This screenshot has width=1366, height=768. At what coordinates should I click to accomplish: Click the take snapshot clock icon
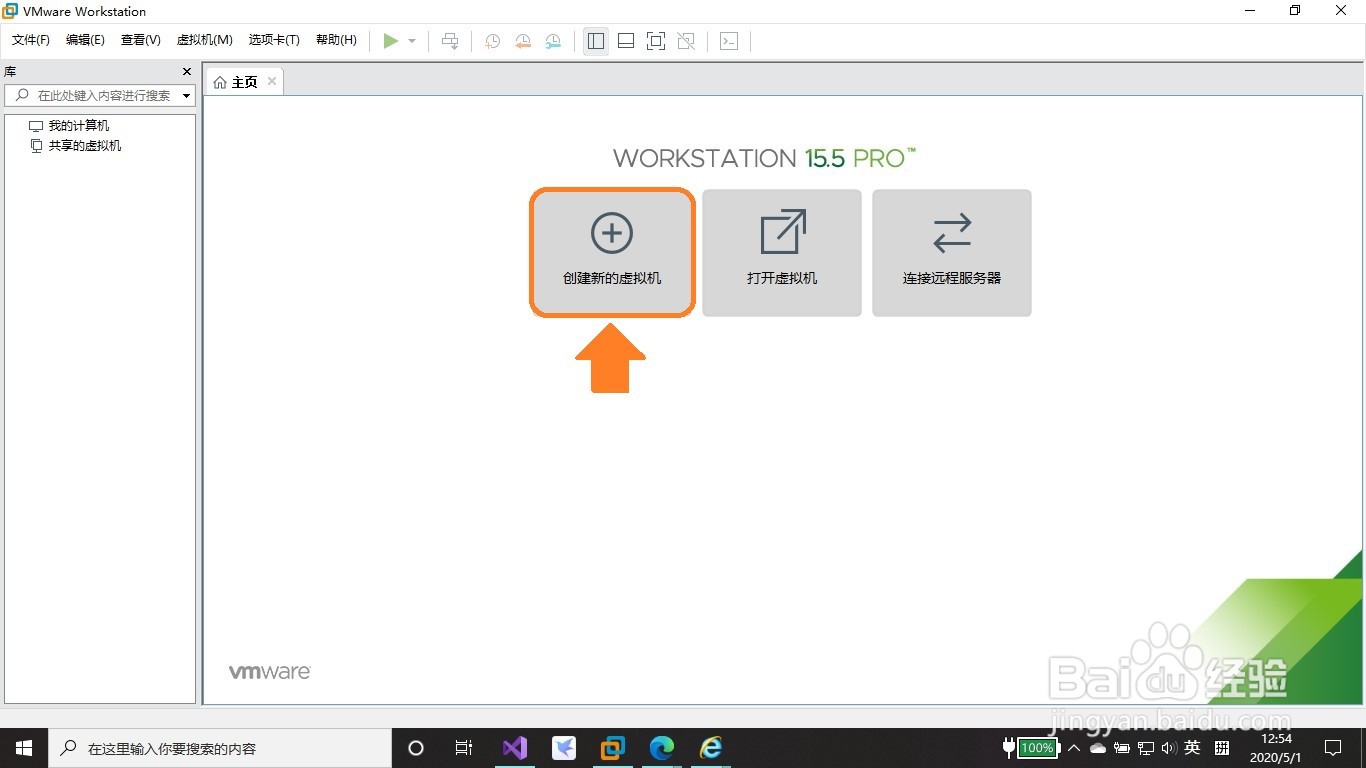[x=493, y=41]
